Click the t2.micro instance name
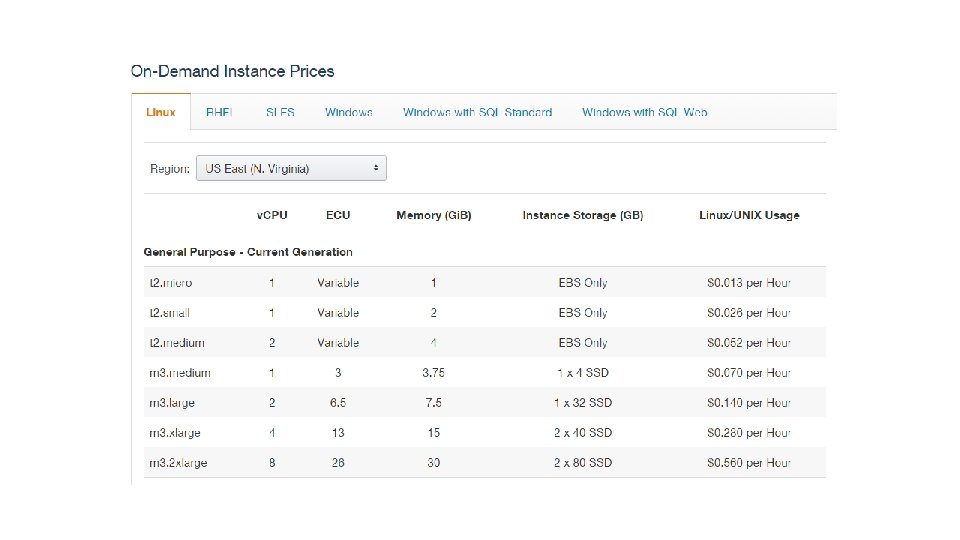Image resolution: width=960 pixels, height=540 pixels. point(171,283)
